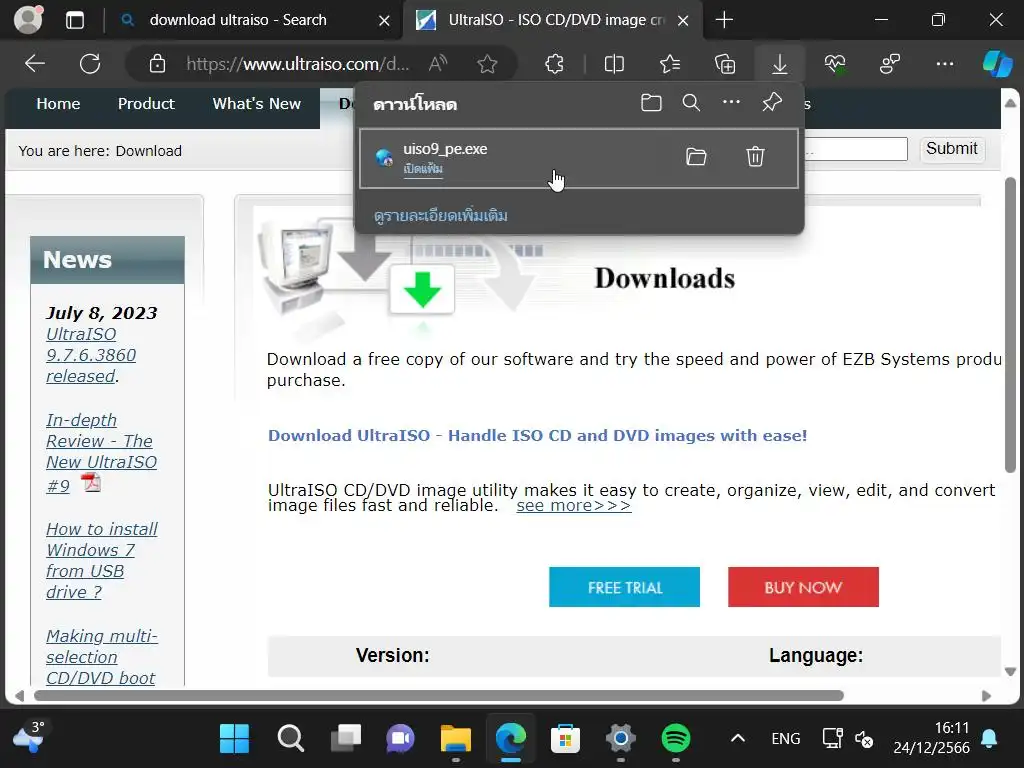Open the tab actions menu icon
Viewport: 1024px width, 768px height.
pyautogui.click(x=75, y=20)
